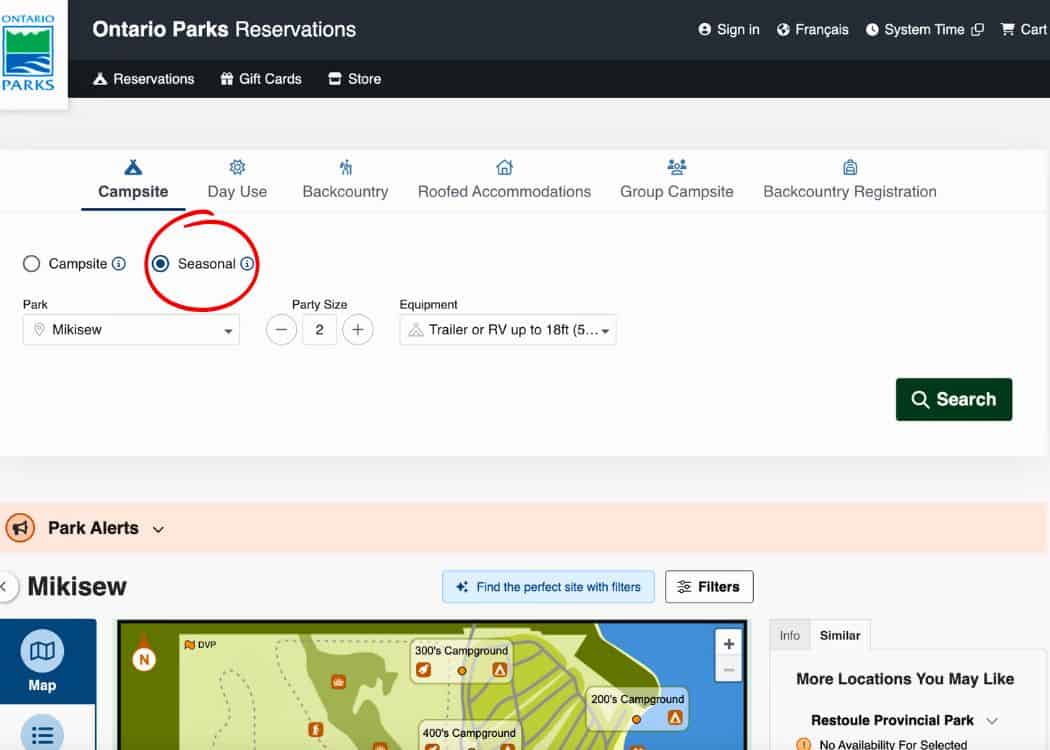The width and height of the screenshot is (1050, 750).
Task: Click the green Search button
Action: [x=954, y=400]
